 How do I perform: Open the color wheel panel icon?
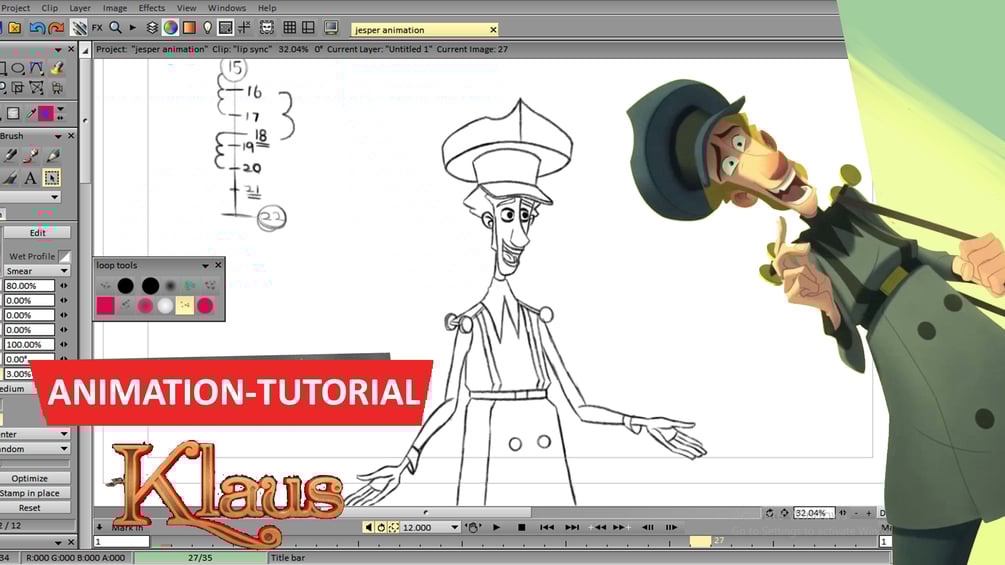tap(170, 28)
